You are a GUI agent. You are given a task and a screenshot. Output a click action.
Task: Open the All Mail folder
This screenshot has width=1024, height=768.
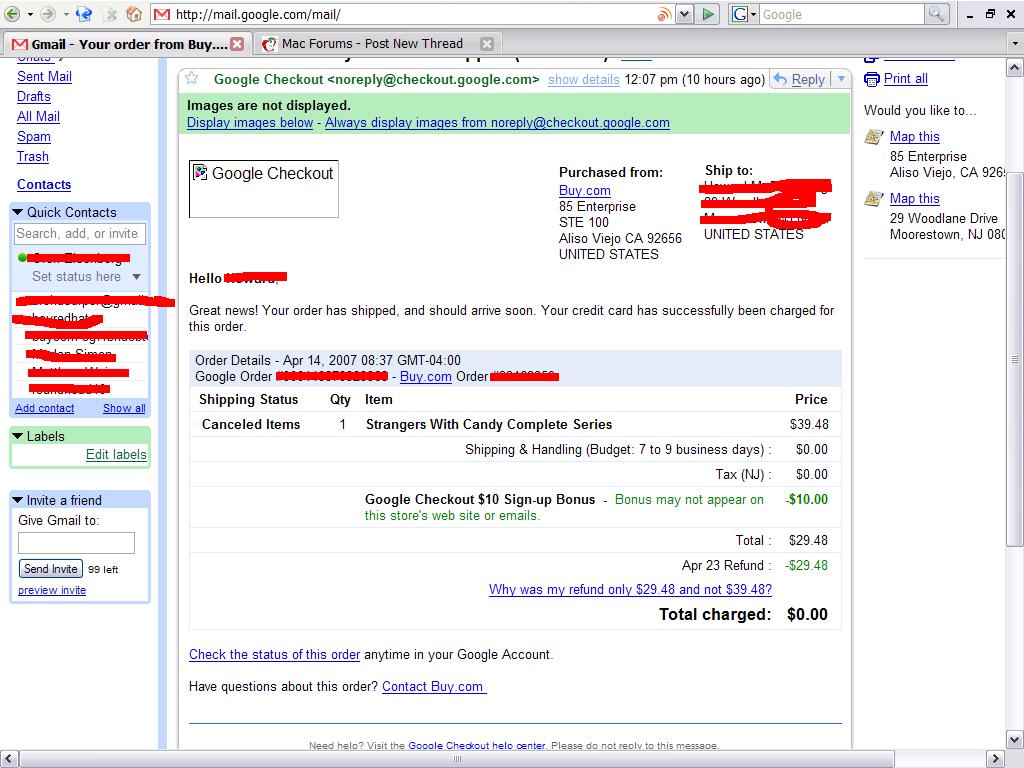pos(39,116)
